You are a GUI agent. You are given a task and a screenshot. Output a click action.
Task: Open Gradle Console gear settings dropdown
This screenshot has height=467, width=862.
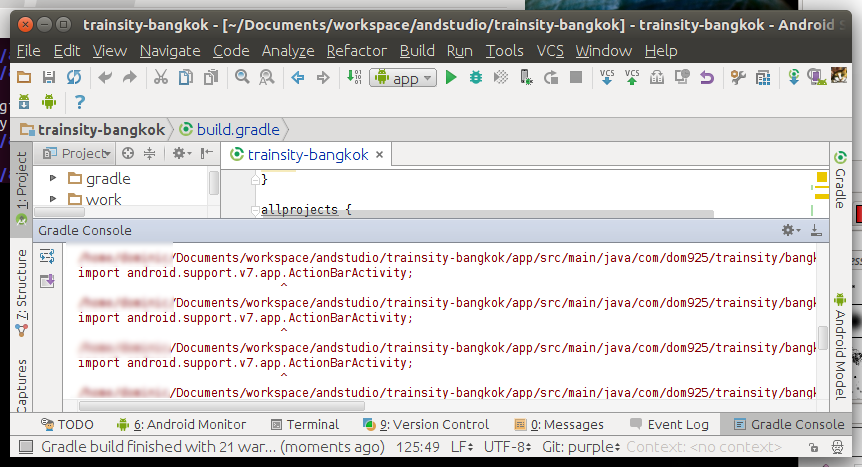coord(791,230)
